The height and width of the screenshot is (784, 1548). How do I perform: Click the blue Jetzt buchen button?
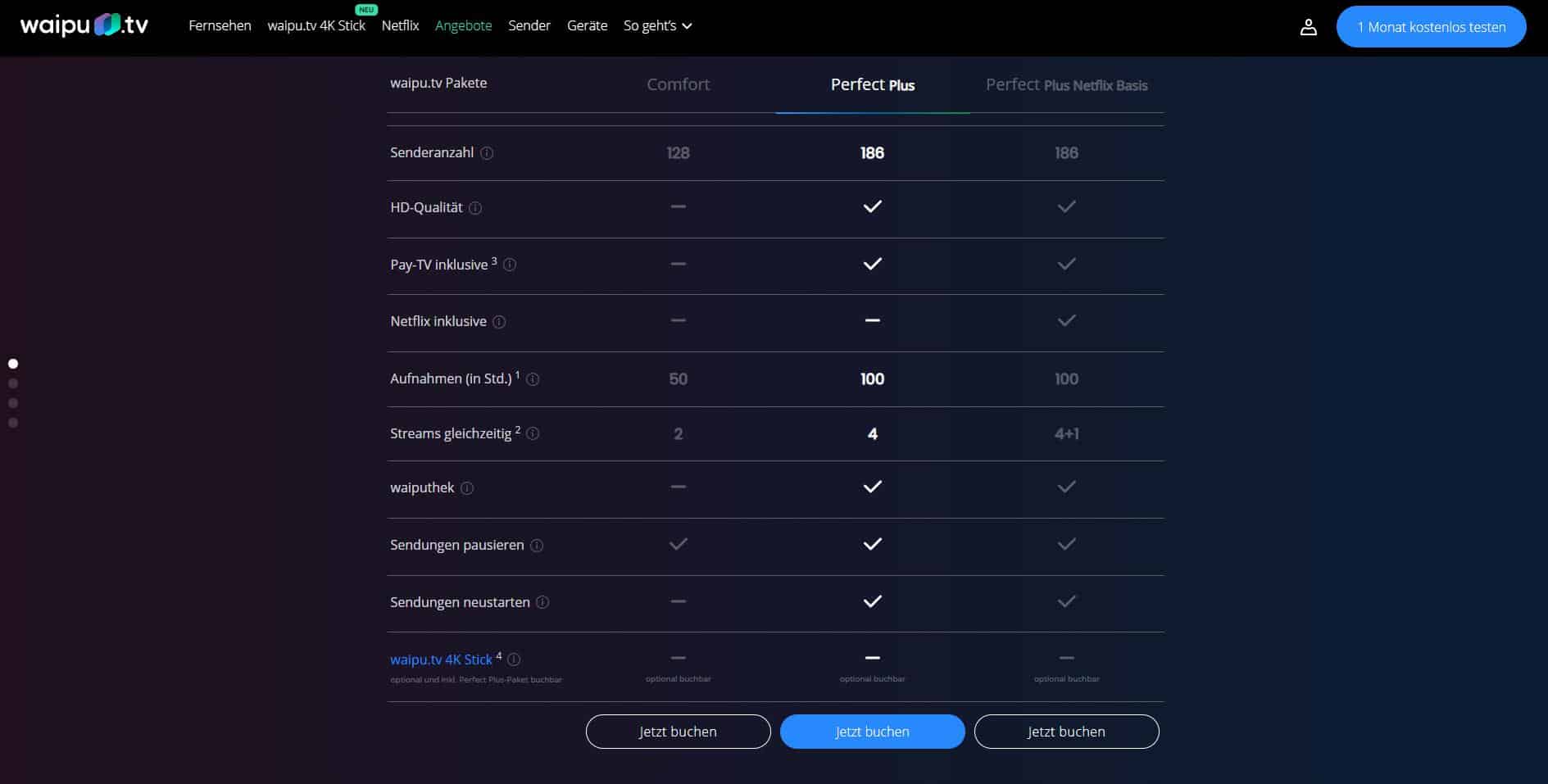872,732
